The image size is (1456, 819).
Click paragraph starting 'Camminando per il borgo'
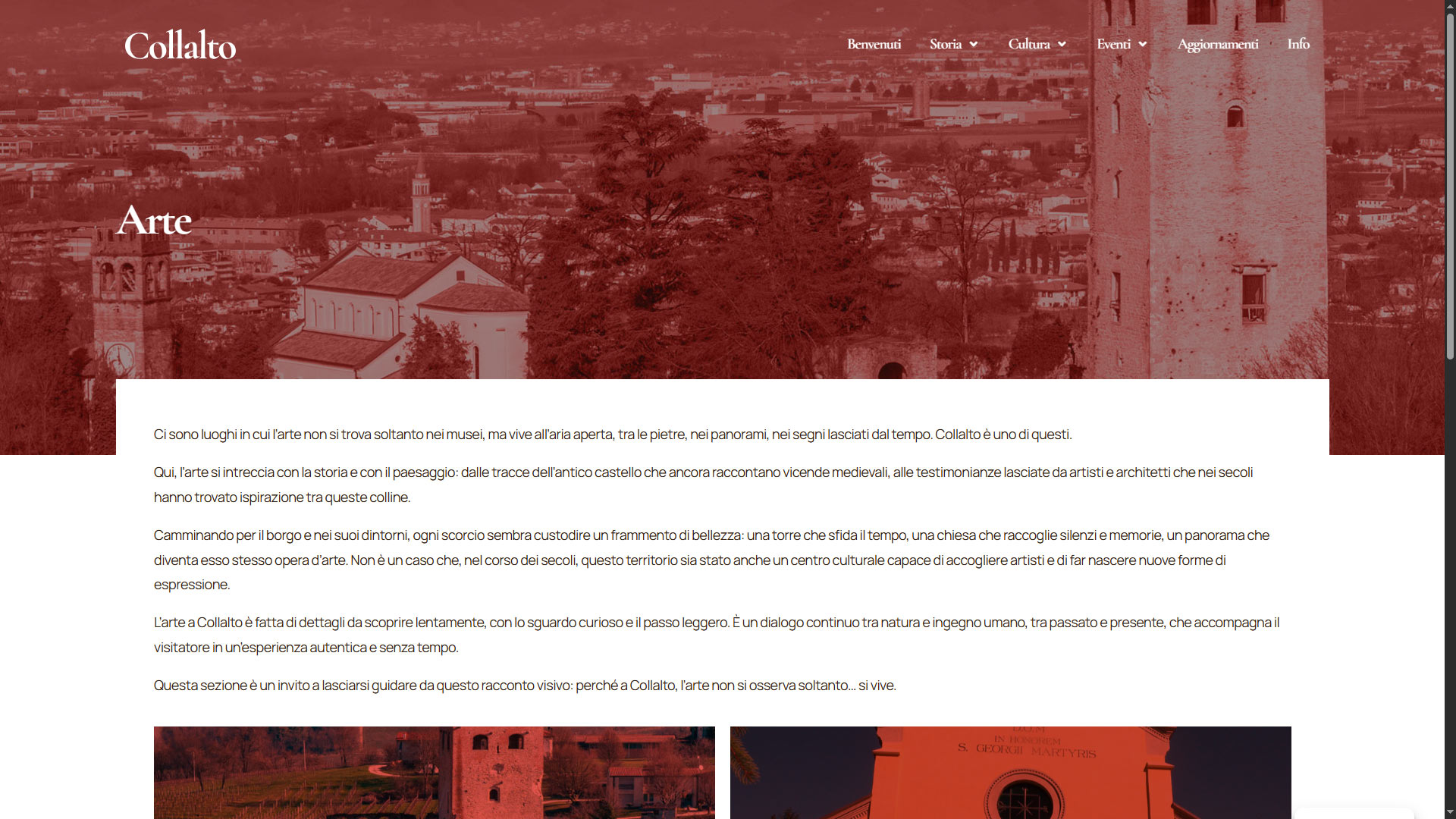pos(711,560)
